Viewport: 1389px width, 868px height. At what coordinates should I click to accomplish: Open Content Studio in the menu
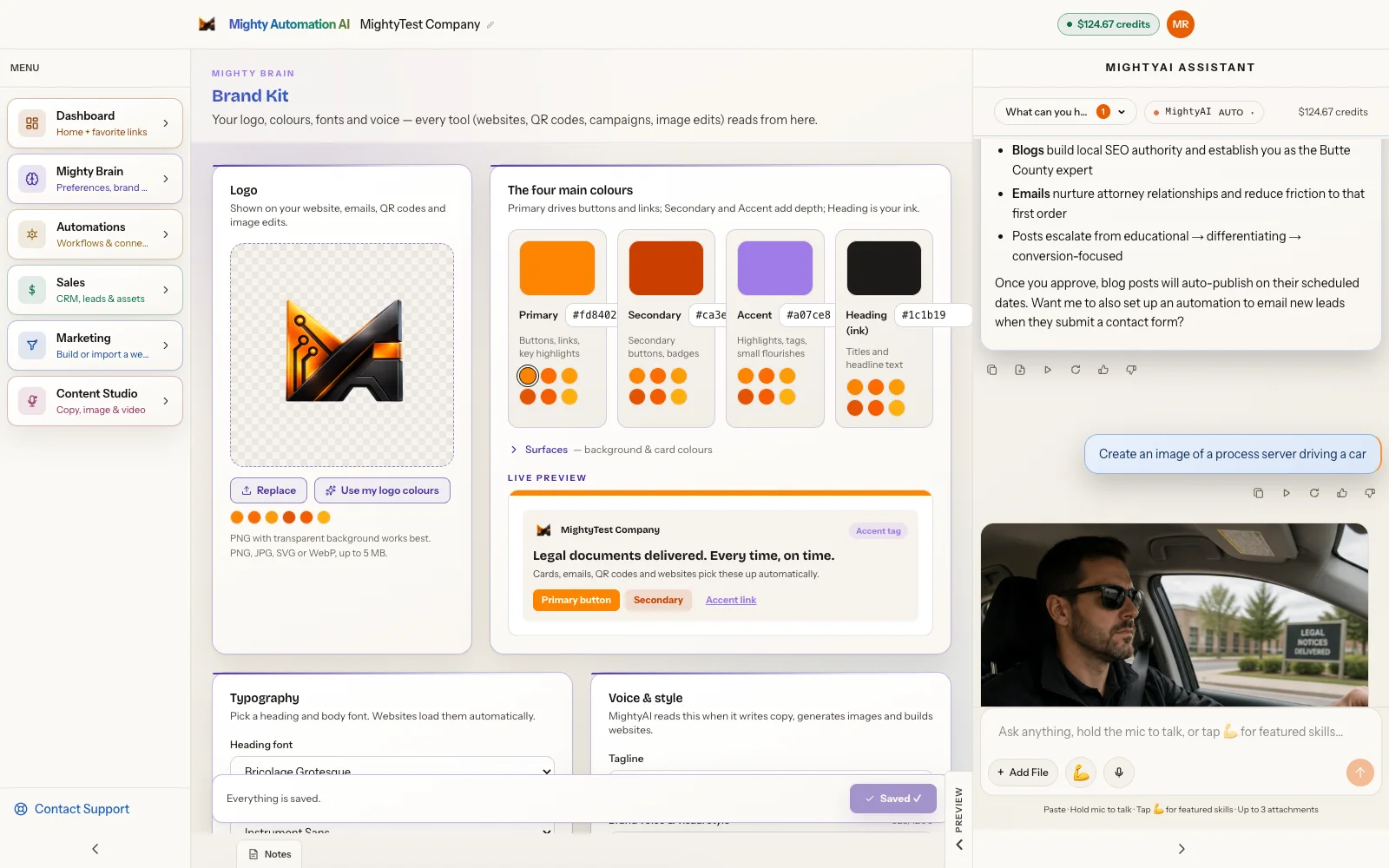pyautogui.click(x=95, y=401)
